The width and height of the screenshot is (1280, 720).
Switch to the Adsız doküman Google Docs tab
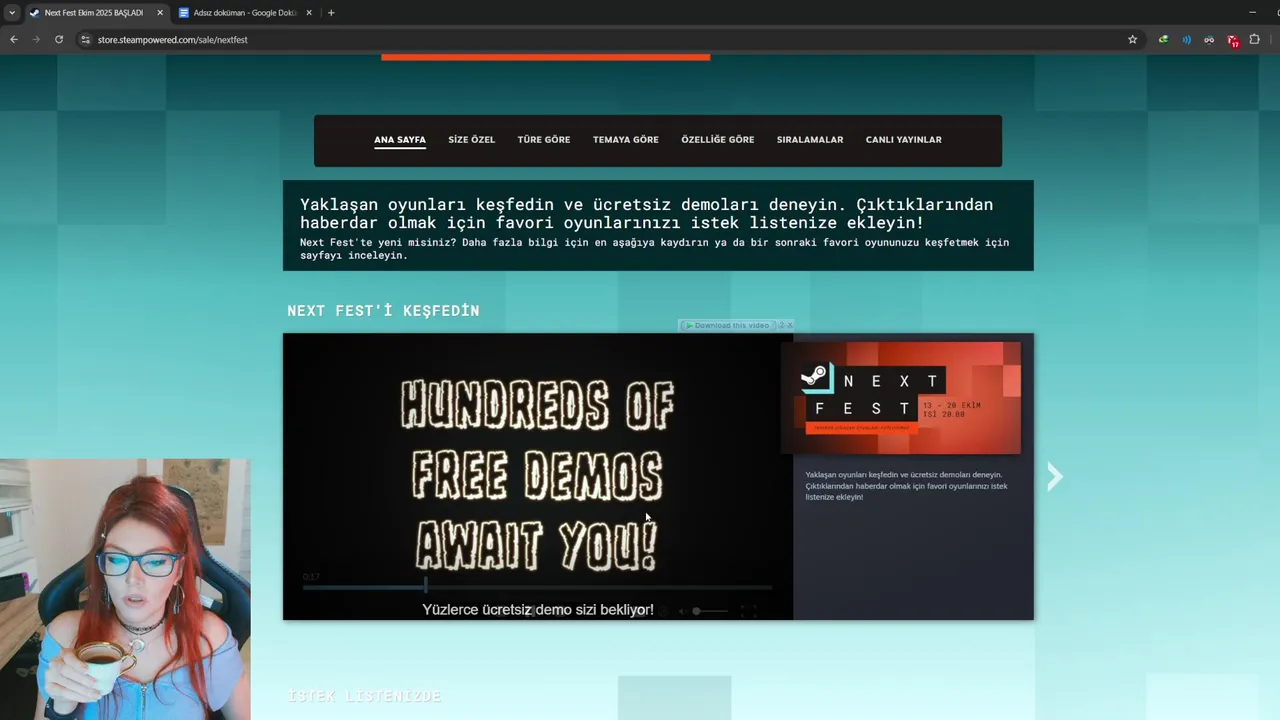pos(245,12)
